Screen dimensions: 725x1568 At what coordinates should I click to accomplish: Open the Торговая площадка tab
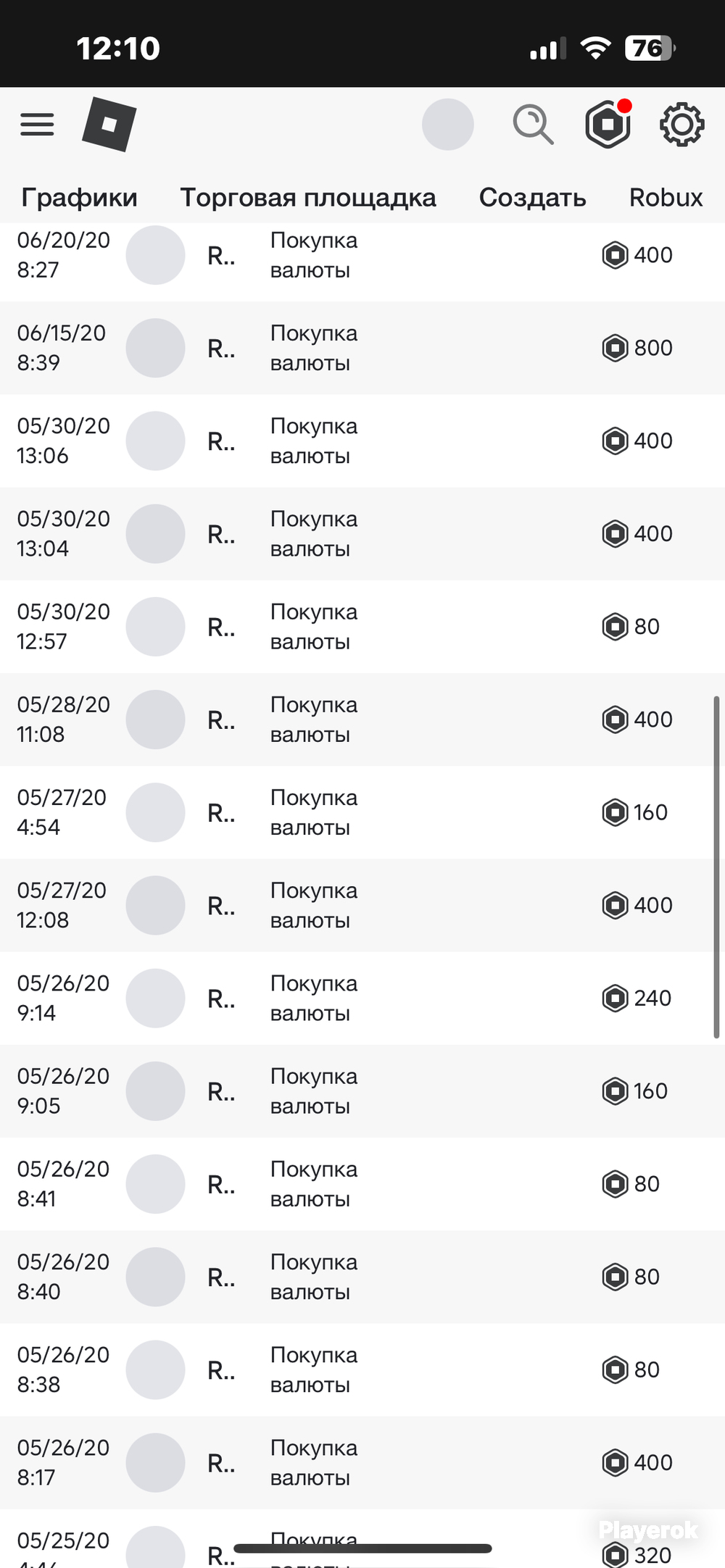tap(308, 197)
